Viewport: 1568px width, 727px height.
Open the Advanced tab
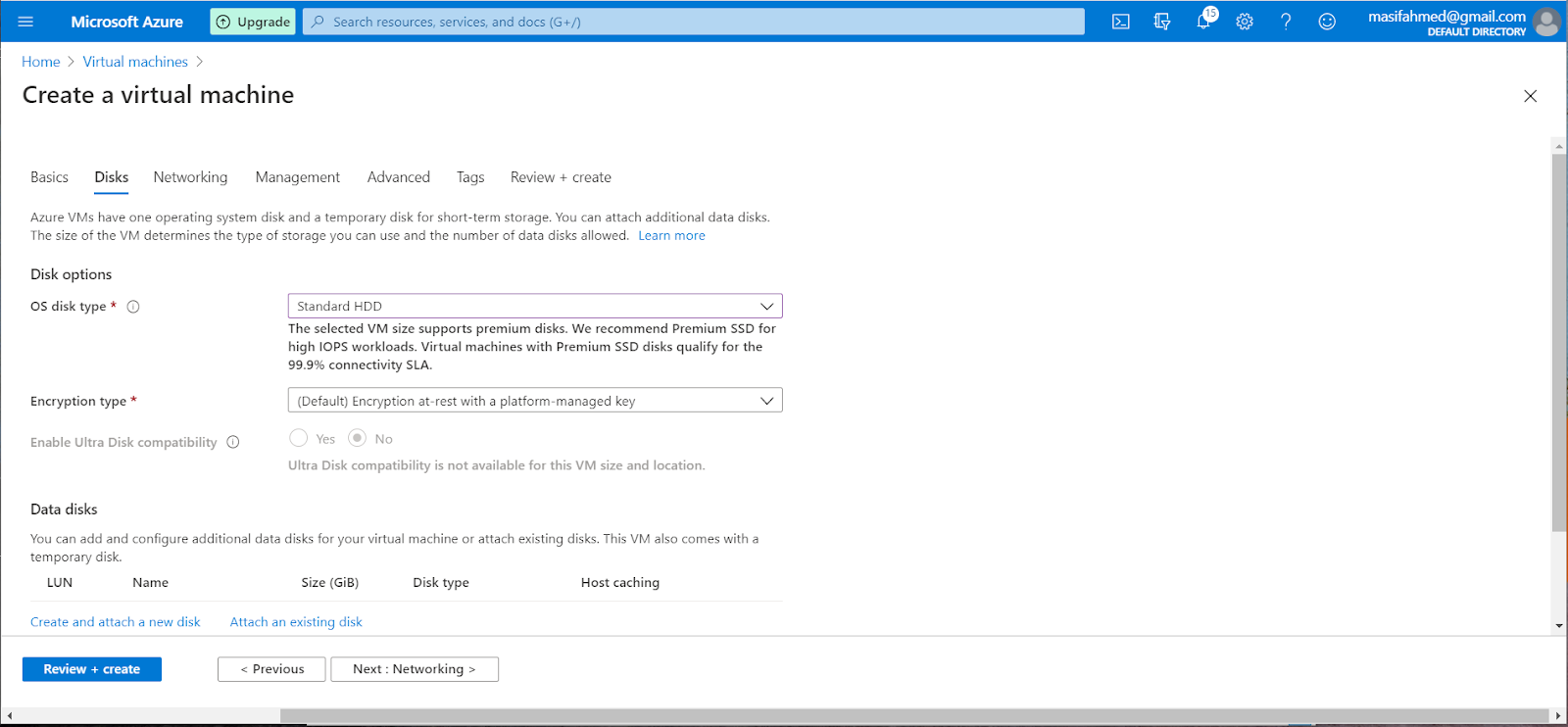tap(399, 177)
